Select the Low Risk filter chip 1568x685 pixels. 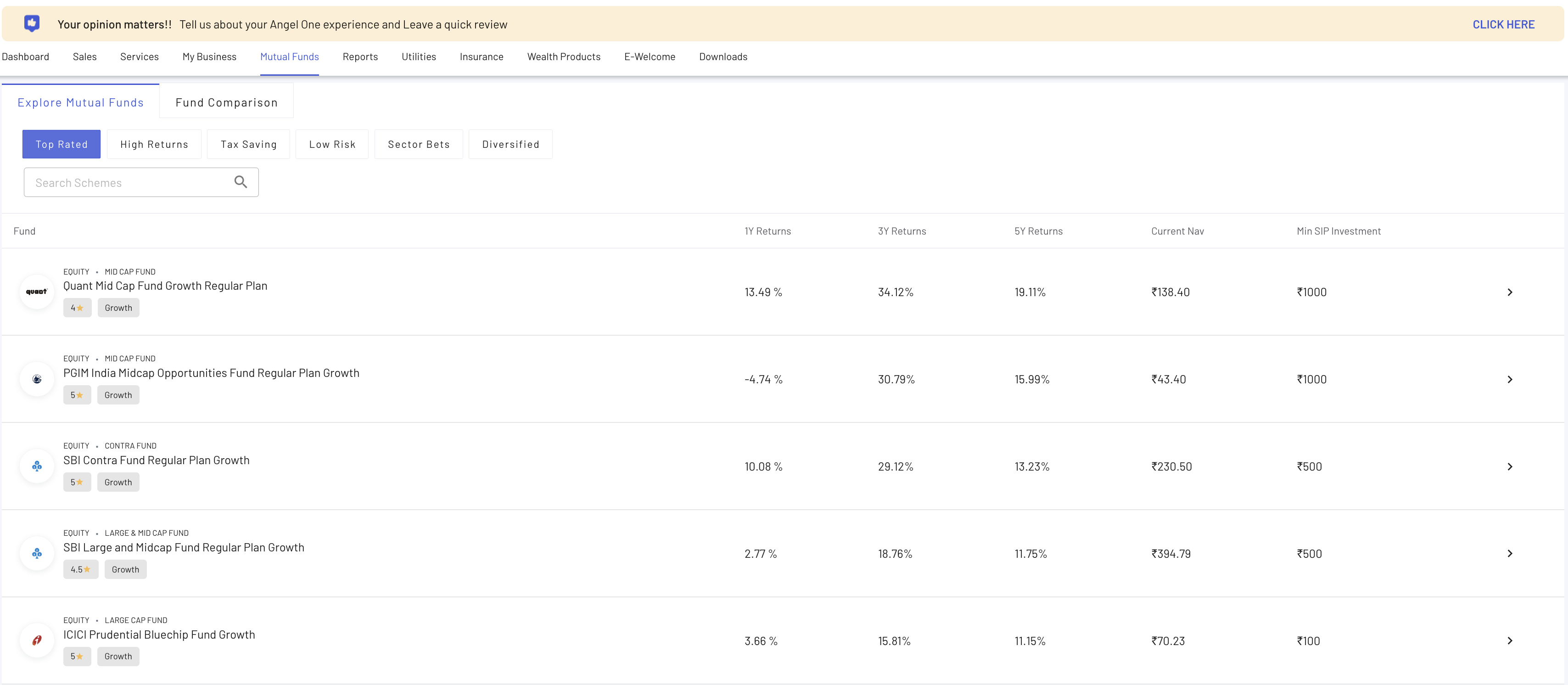(x=332, y=144)
